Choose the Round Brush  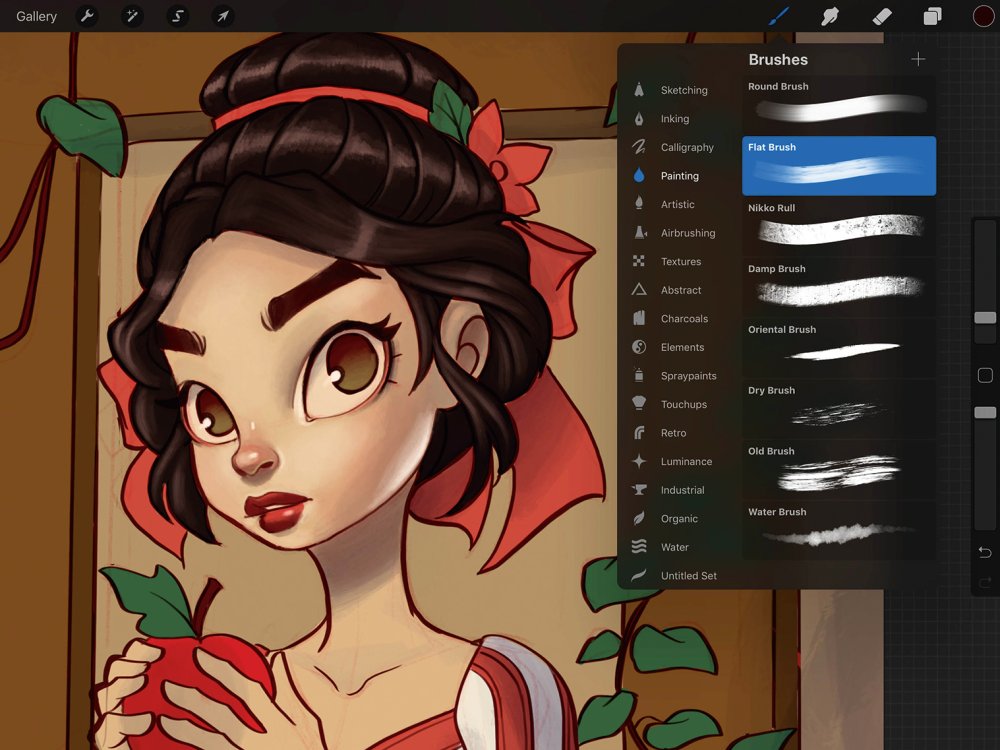pyautogui.click(x=839, y=105)
